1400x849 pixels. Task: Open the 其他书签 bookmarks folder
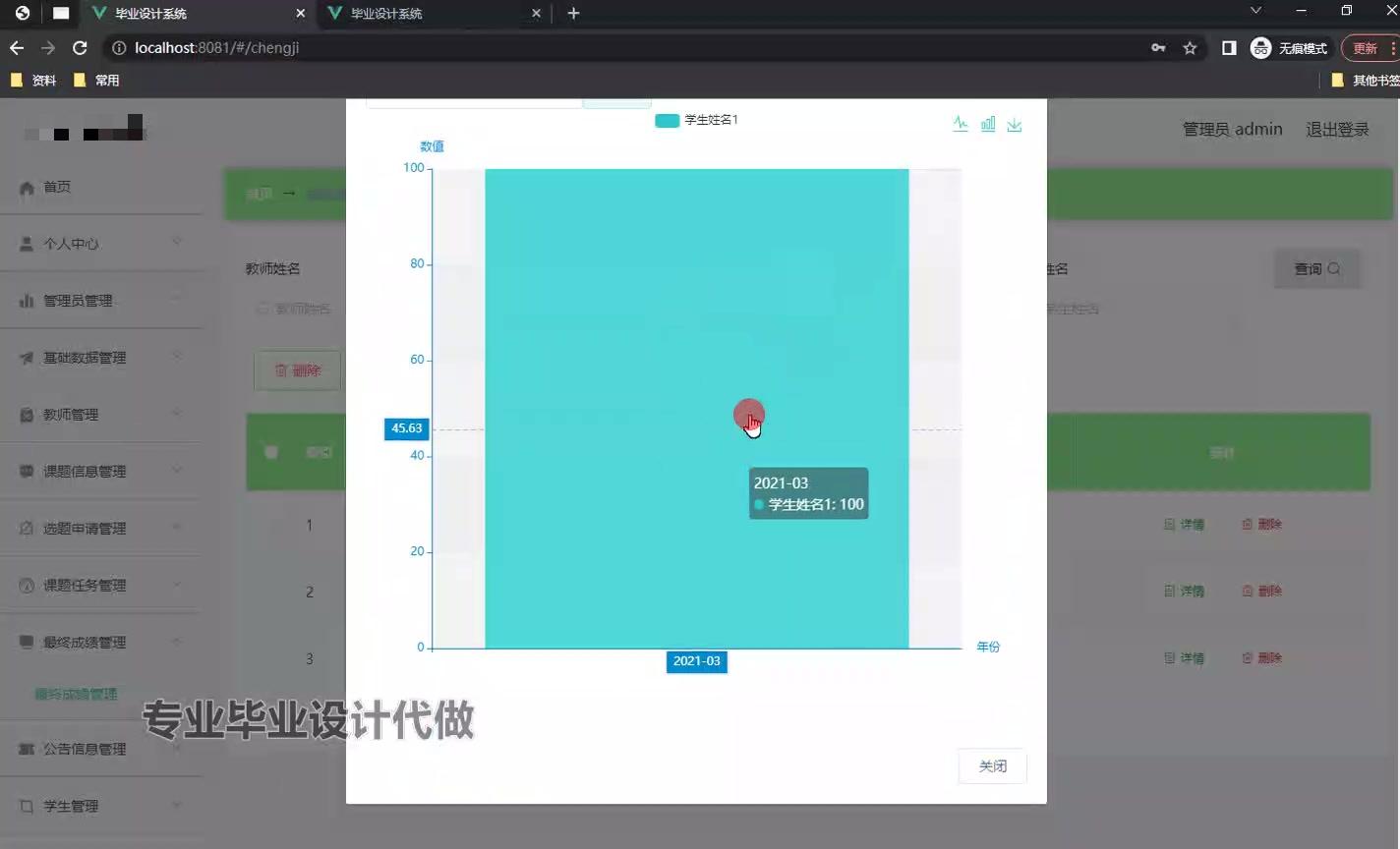click(1365, 81)
